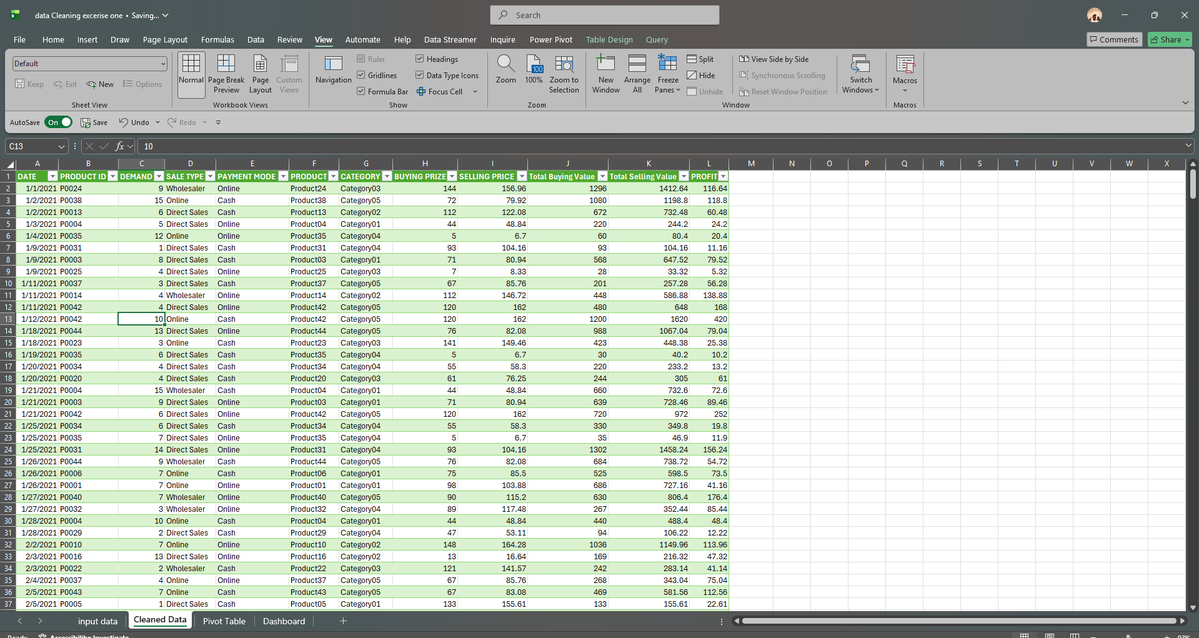Viewport: 1199px width, 638px height.
Task: Open the File menu
Action: 19,40
